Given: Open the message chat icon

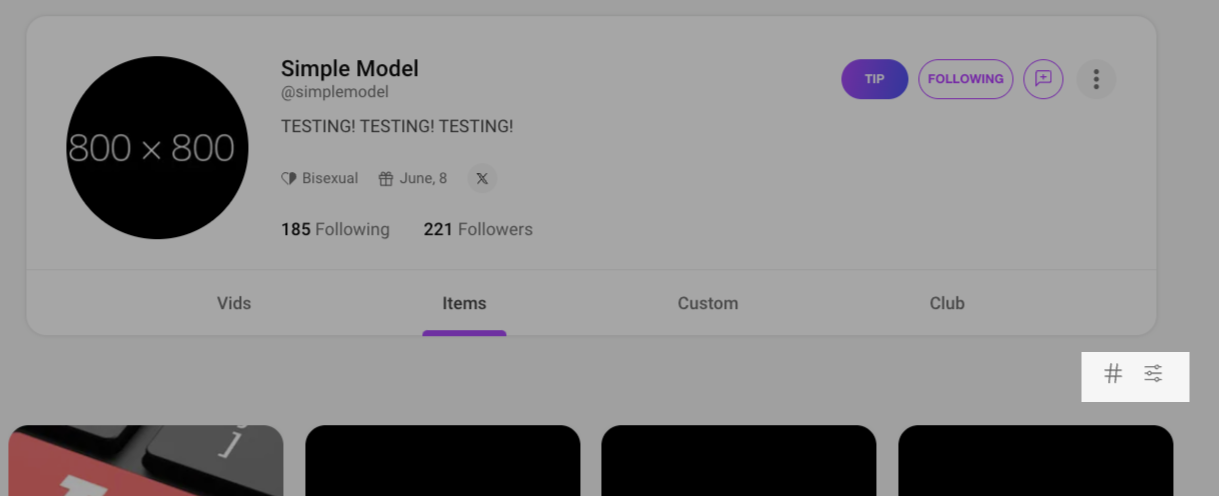Looking at the screenshot, I should [1043, 79].
